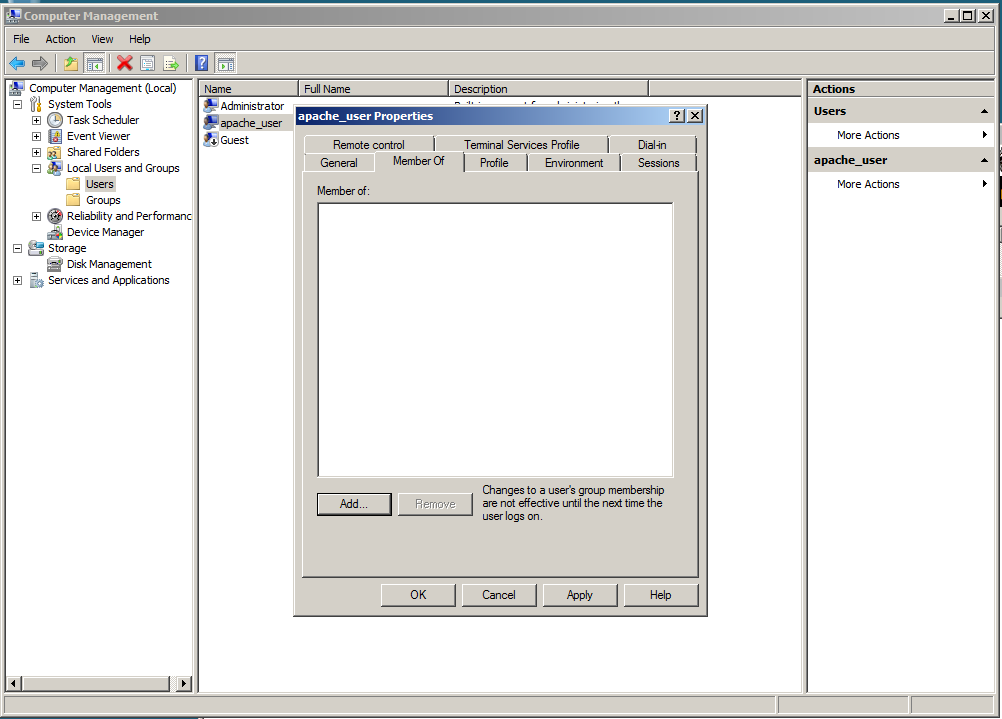Sort by the Name column header
1002x719 pixels.
(x=249, y=89)
